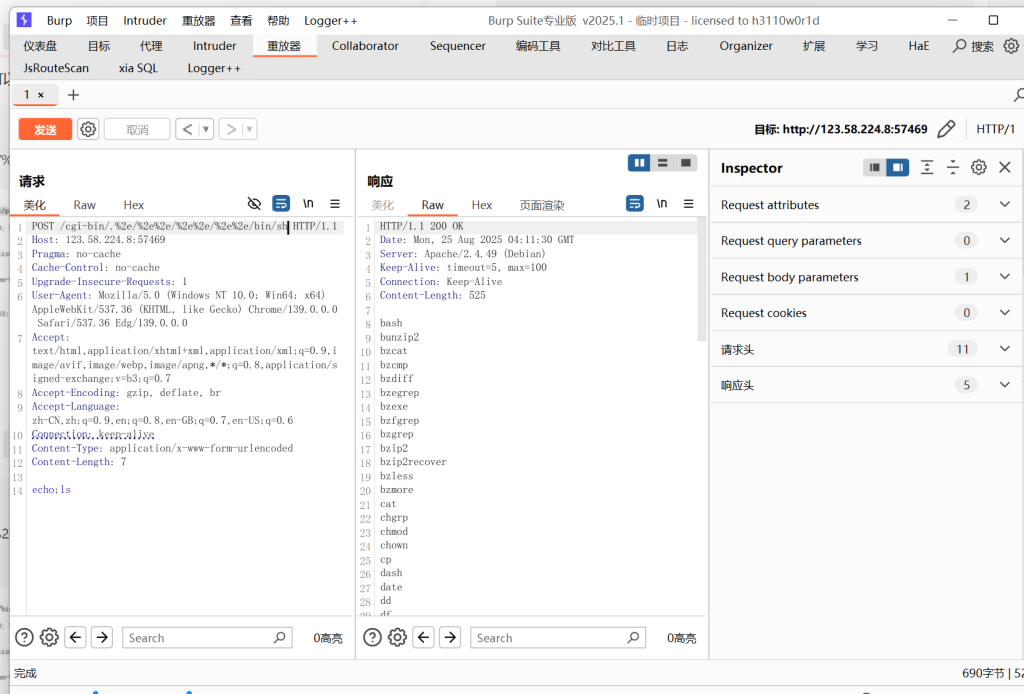Screen dimensions: 1024x694
Task: Click the response pane vertical scrollbar
Action: (702, 281)
